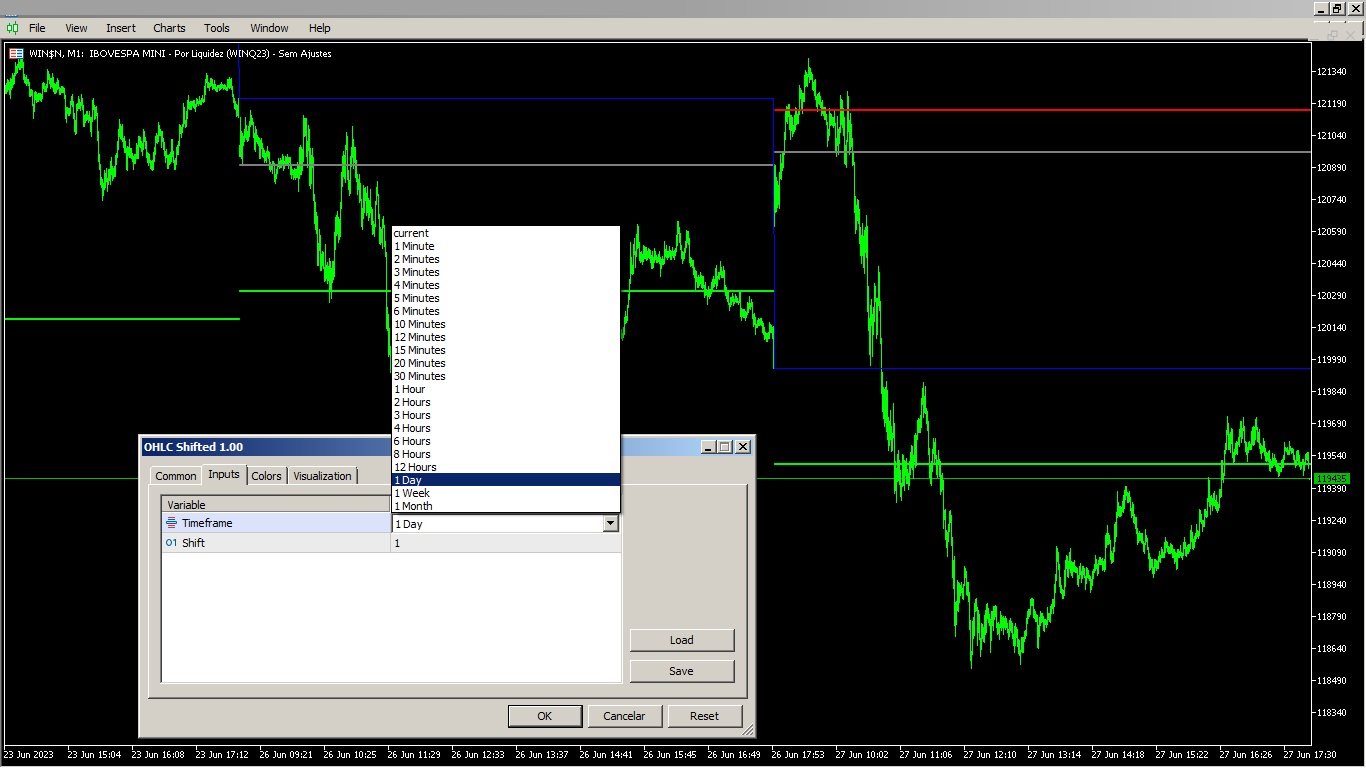1366x768 pixels.
Task: Click the Load button
Action: coord(681,640)
